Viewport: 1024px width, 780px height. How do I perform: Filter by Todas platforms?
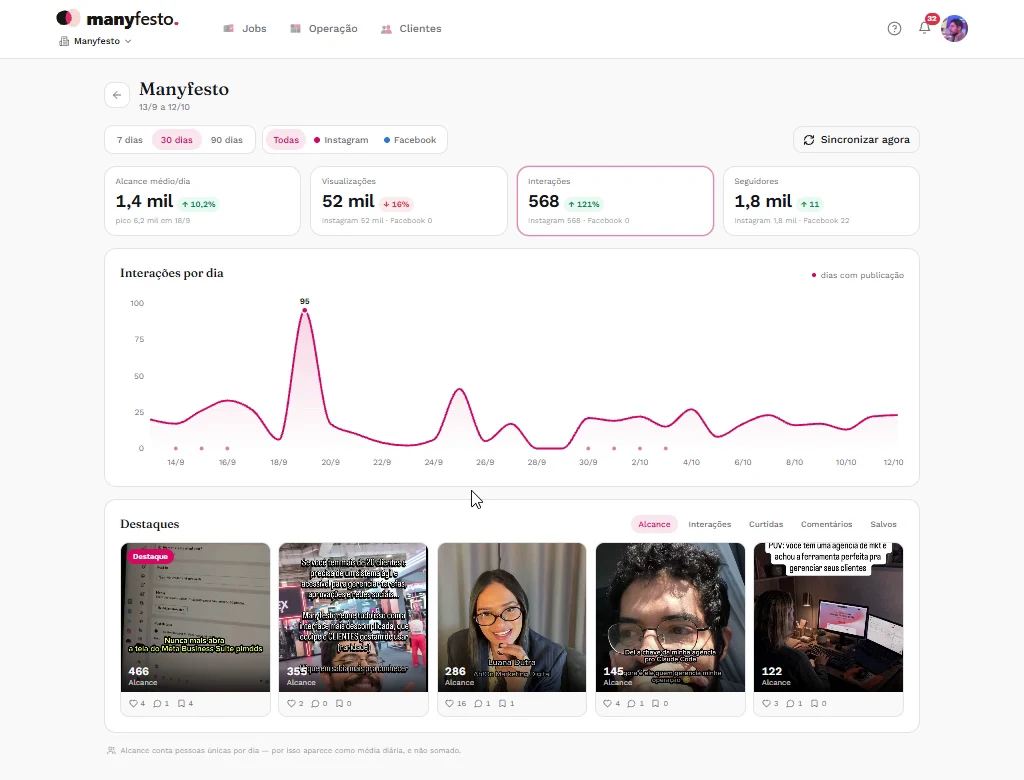click(x=286, y=140)
